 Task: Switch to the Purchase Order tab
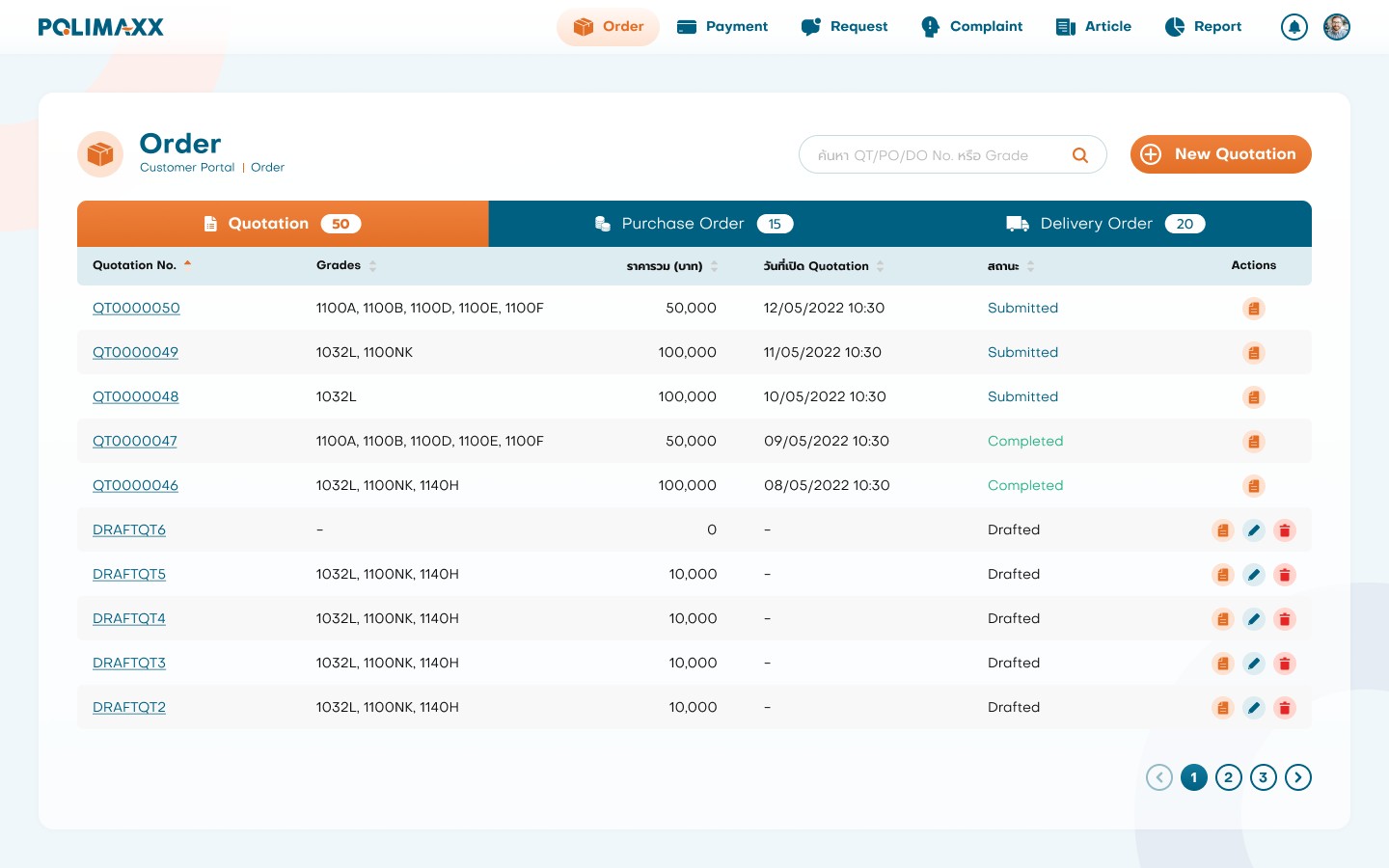tap(694, 224)
